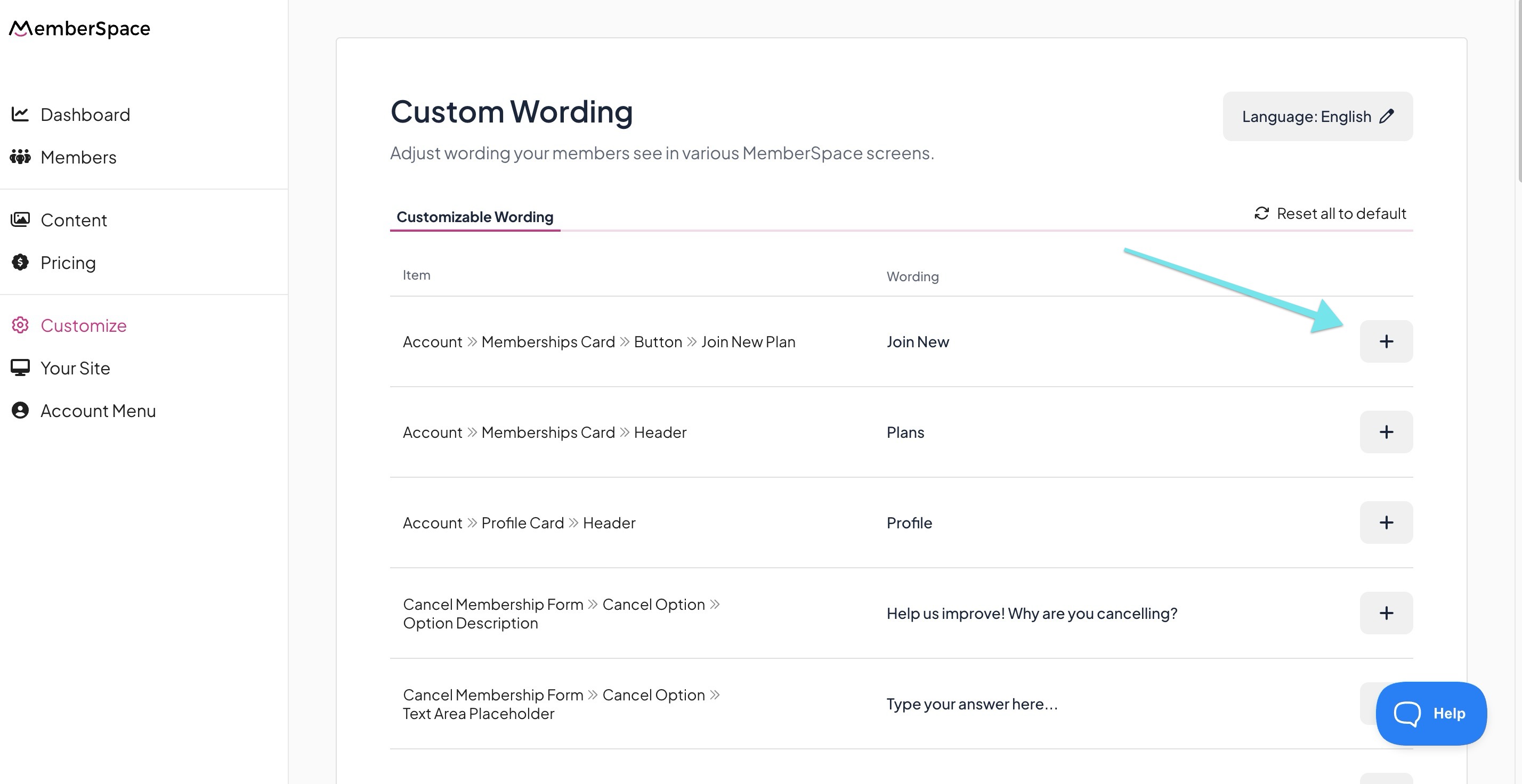Click the Custom Wording page heading

click(511, 111)
